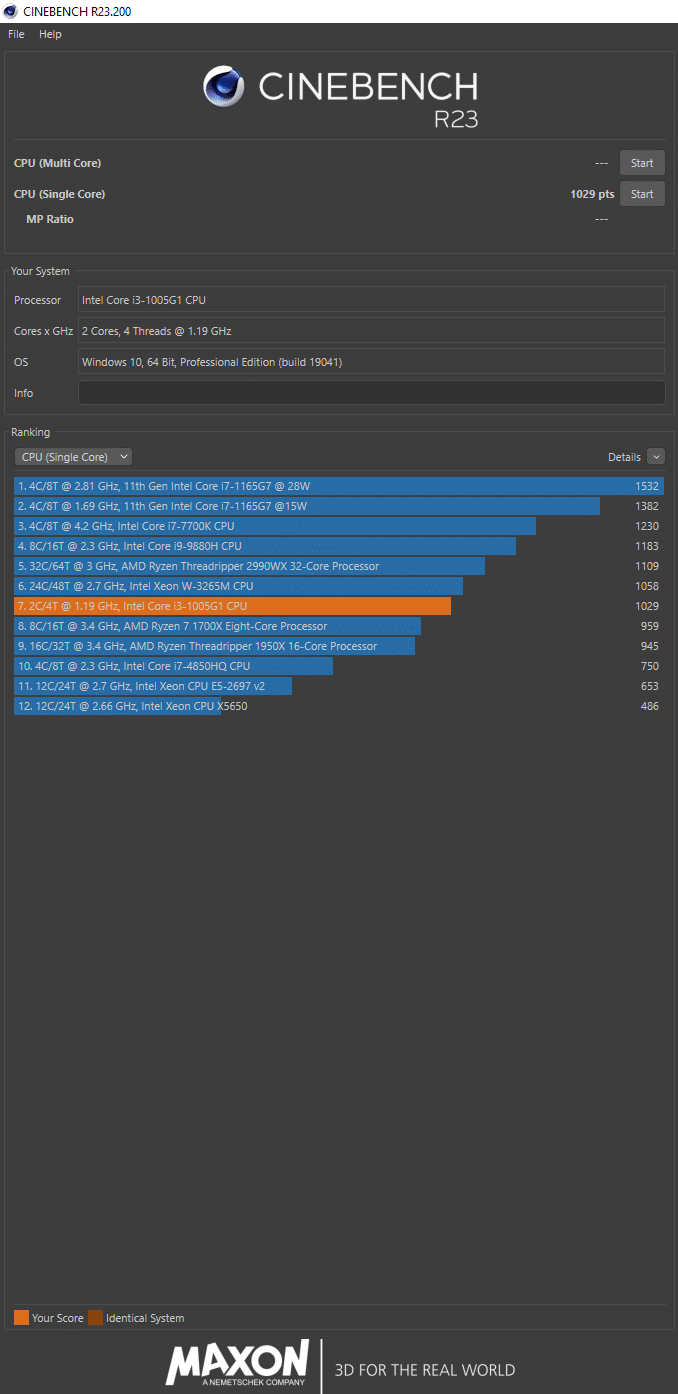Select ranking row 2 i7-1165G7 @15W

(339, 506)
